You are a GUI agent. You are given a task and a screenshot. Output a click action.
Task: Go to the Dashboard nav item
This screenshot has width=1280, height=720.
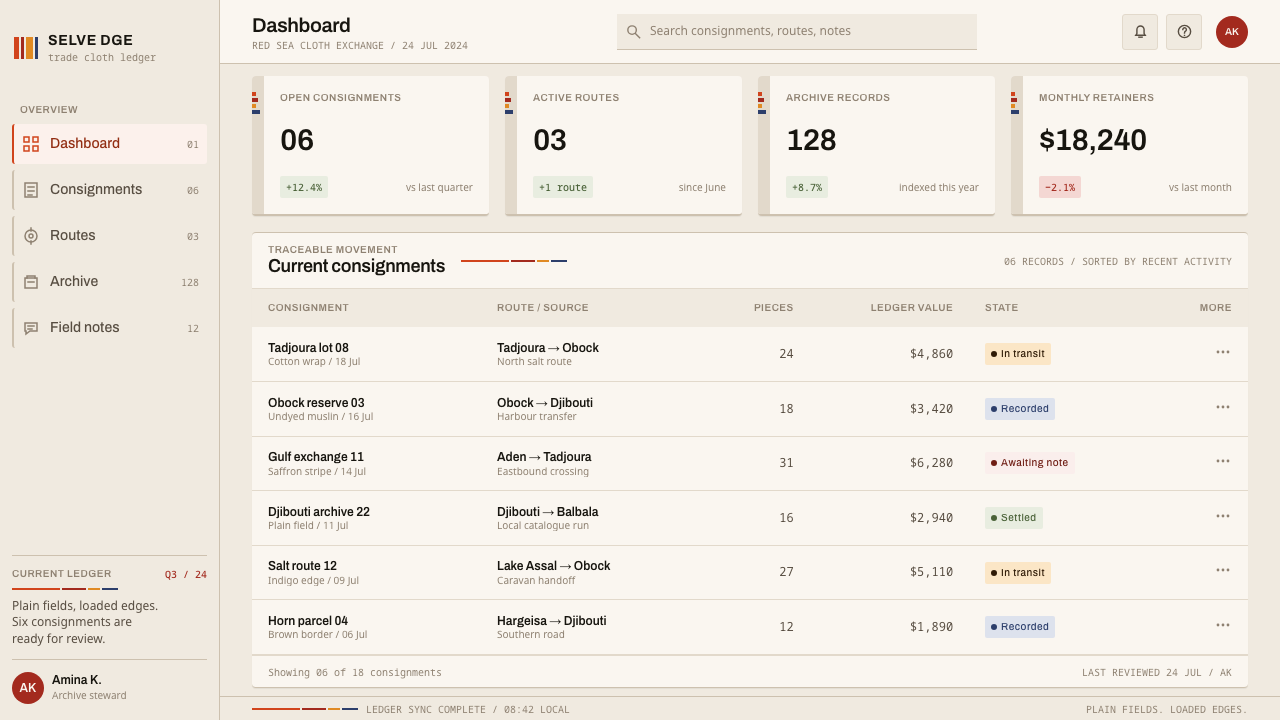110,144
